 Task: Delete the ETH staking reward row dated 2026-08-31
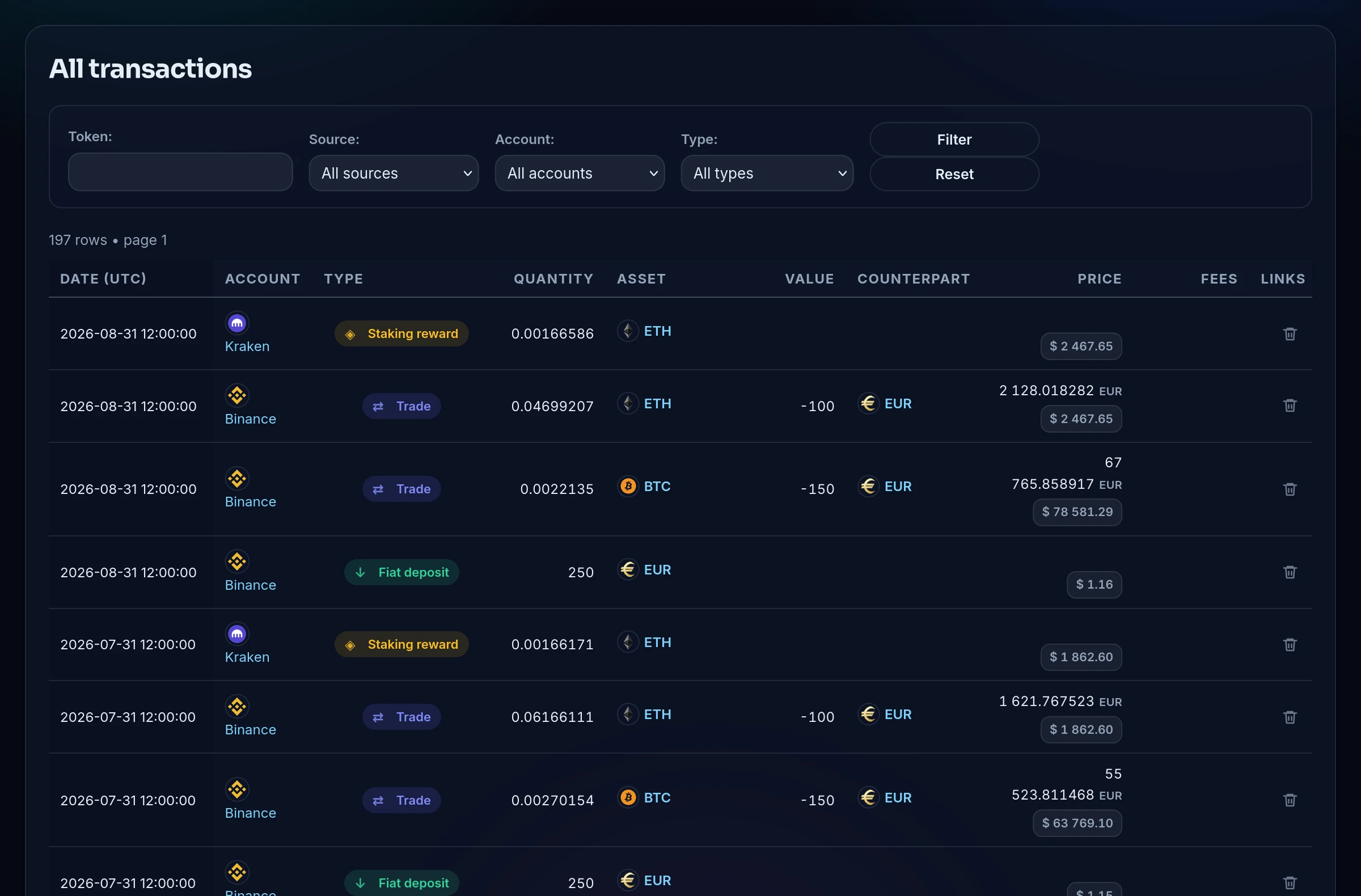pyautogui.click(x=1290, y=334)
